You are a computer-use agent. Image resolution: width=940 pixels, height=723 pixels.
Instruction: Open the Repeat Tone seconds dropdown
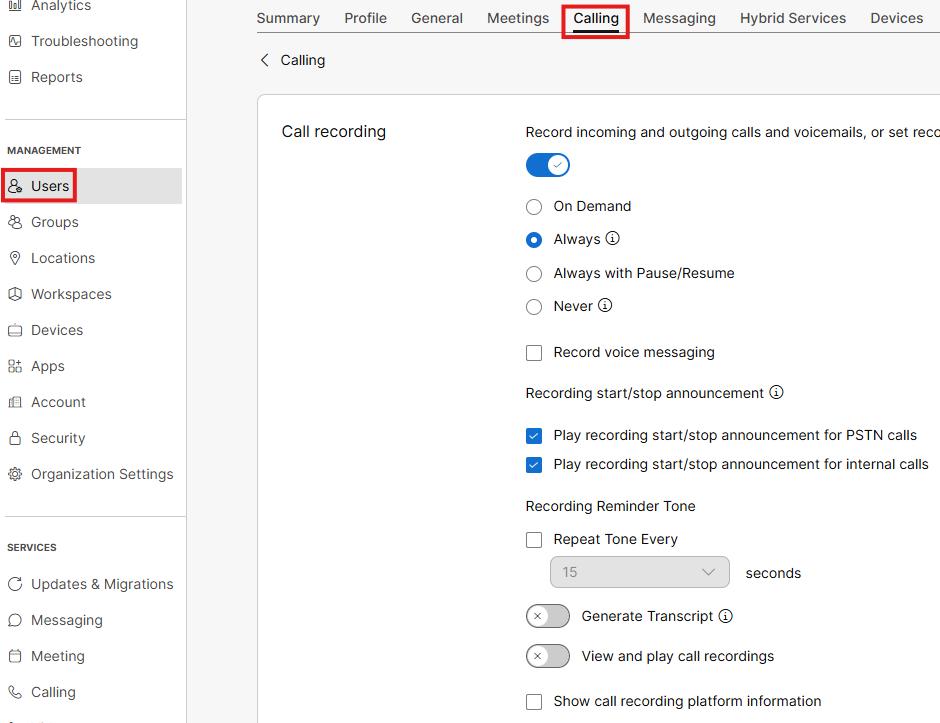(x=639, y=573)
